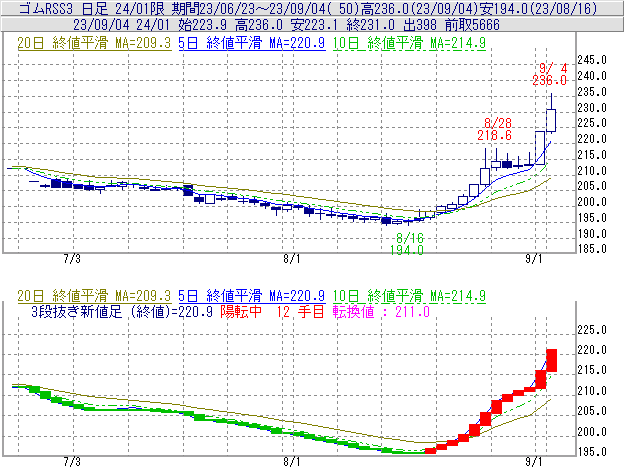Viewport: 624px width, 475px height.
Task: Click the 陽転中 status text
Action: tap(241, 311)
